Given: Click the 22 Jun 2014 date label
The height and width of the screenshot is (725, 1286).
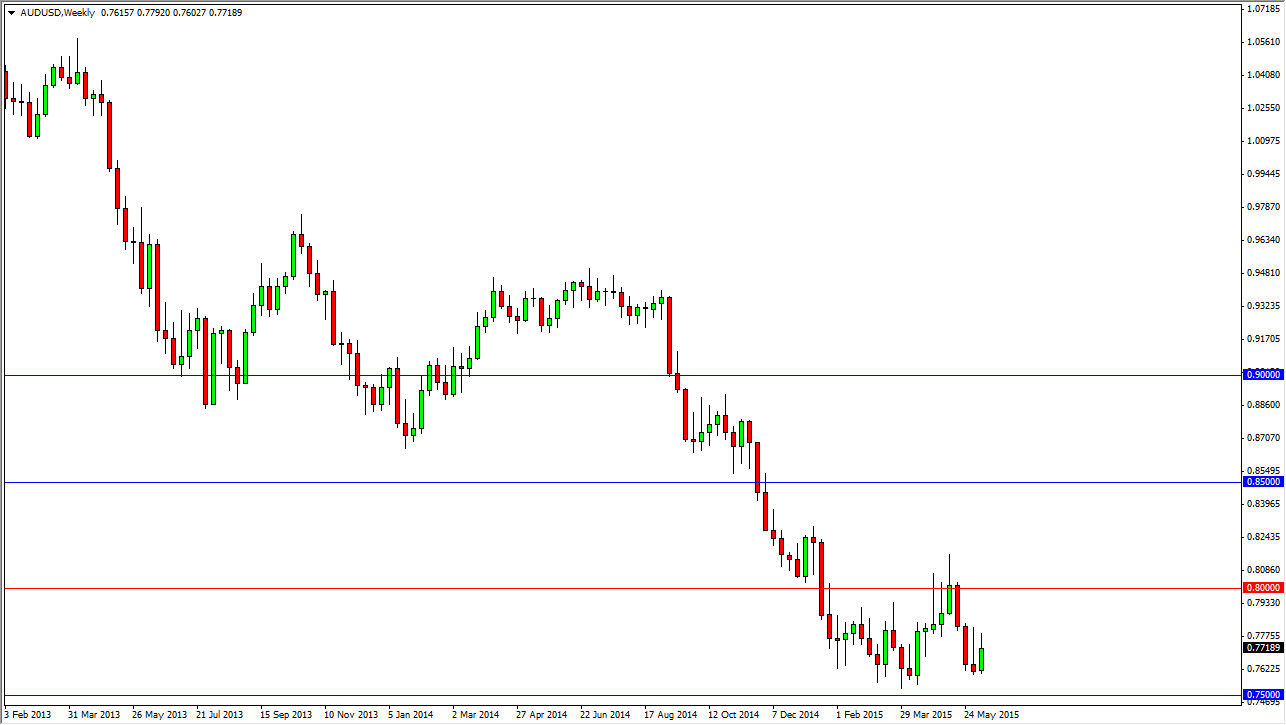Looking at the screenshot, I should tap(606, 715).
